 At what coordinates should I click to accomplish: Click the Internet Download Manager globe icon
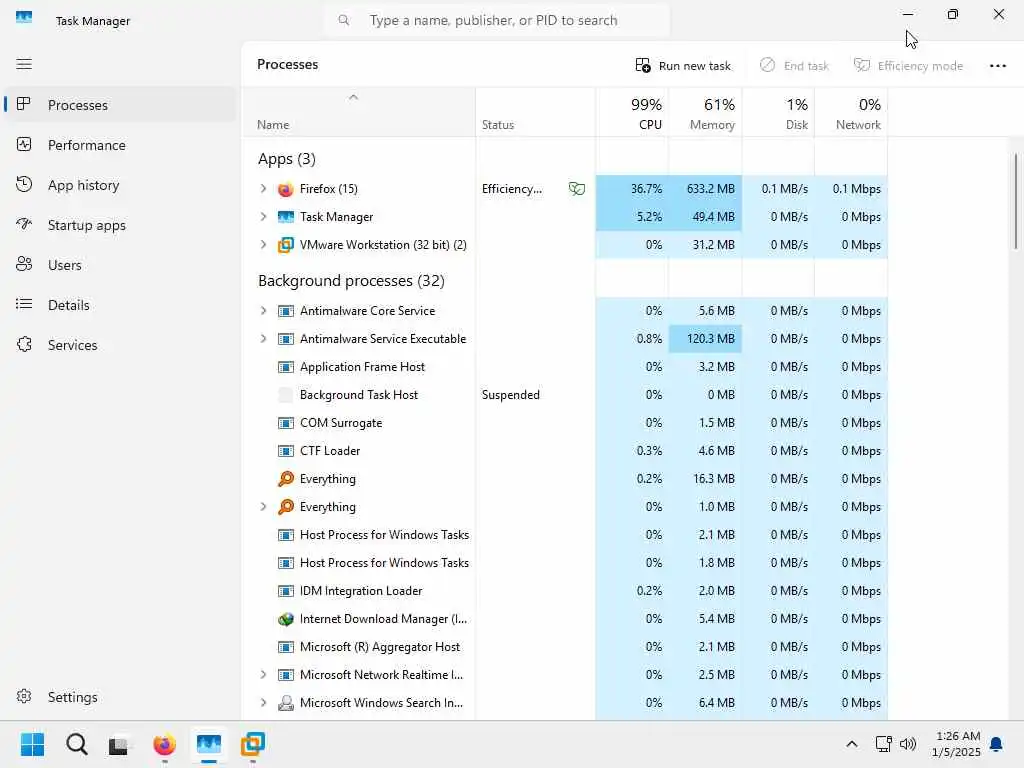click(x=285, y=619)
